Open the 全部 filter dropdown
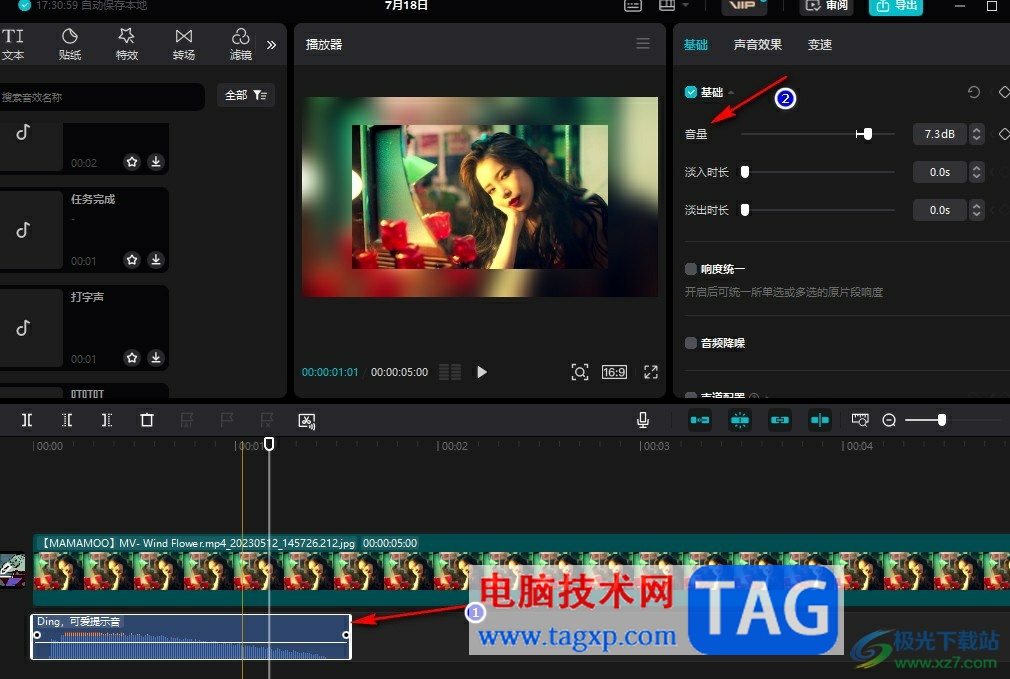This screenshot has width=1010, height=679. tap(246, 95)
